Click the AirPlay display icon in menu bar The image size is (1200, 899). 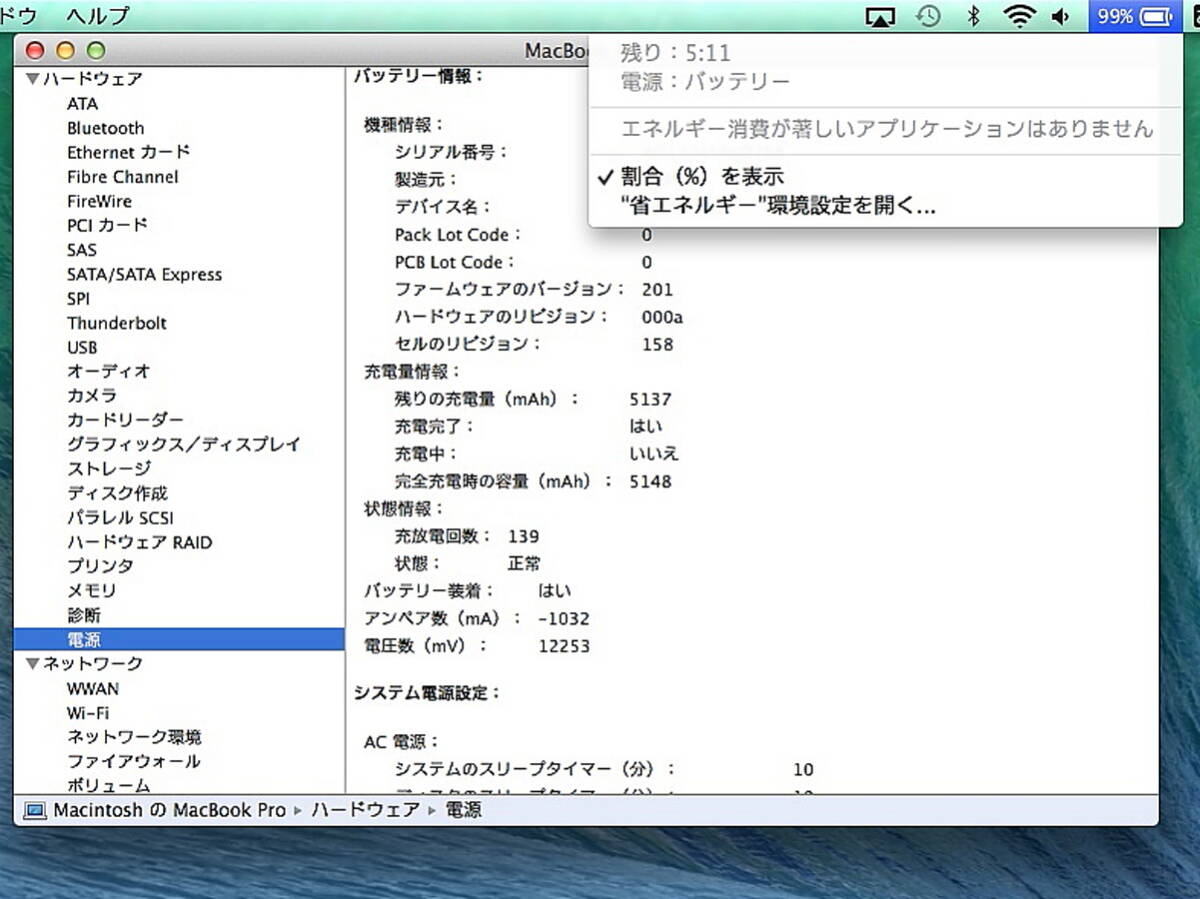click(x=879, y=16)
